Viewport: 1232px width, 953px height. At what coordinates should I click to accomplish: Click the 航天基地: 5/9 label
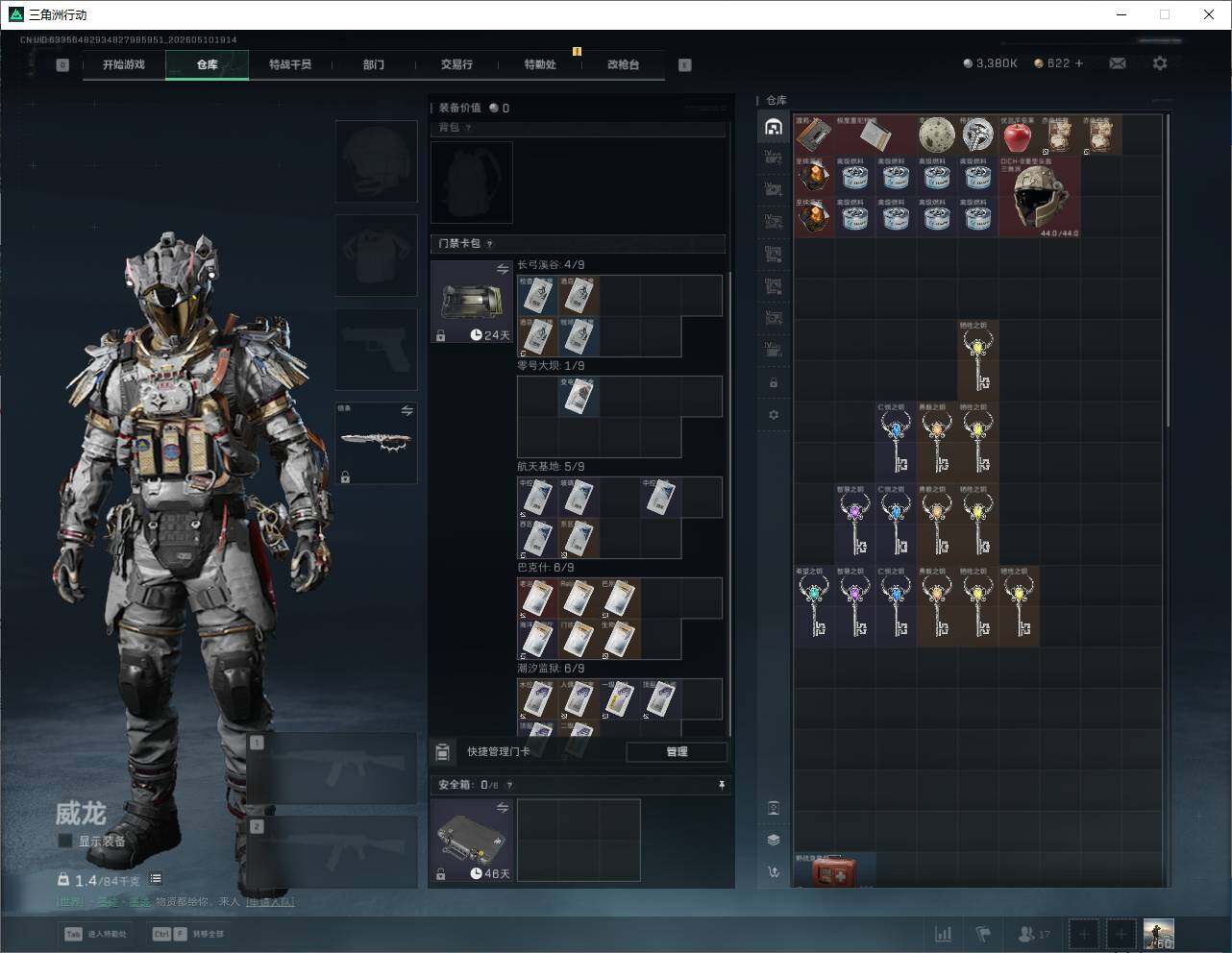(551, 467)
